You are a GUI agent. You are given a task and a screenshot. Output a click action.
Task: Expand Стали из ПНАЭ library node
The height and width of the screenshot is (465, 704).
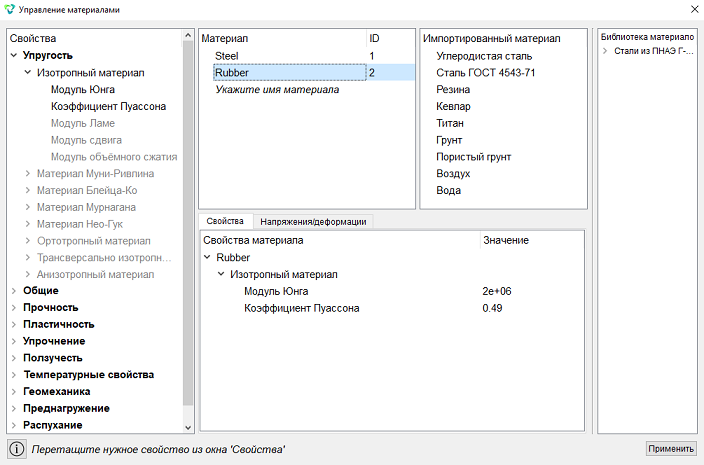[x=605, y=51]
